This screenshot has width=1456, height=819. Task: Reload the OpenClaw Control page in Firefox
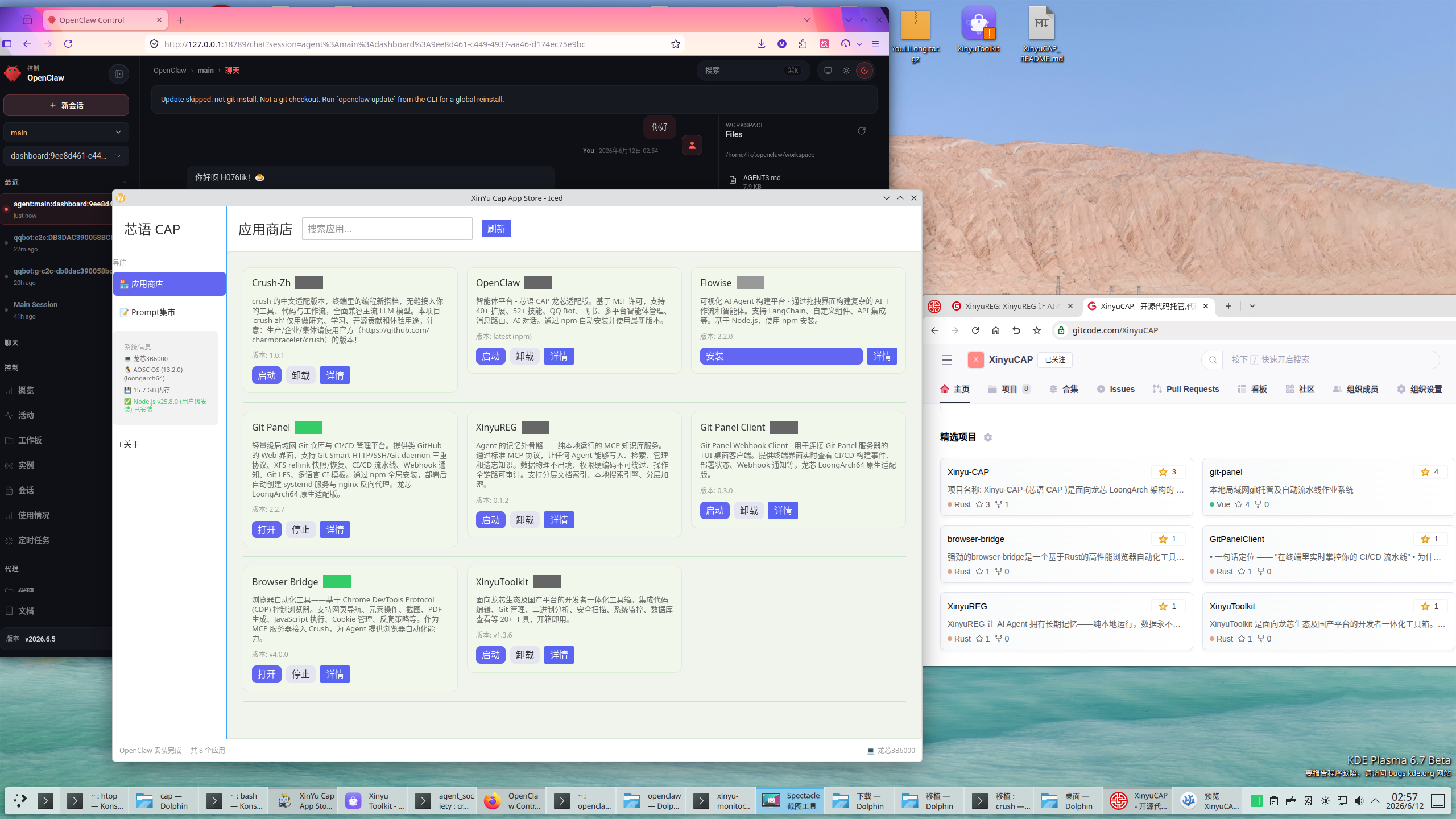[x=68, y=44]
